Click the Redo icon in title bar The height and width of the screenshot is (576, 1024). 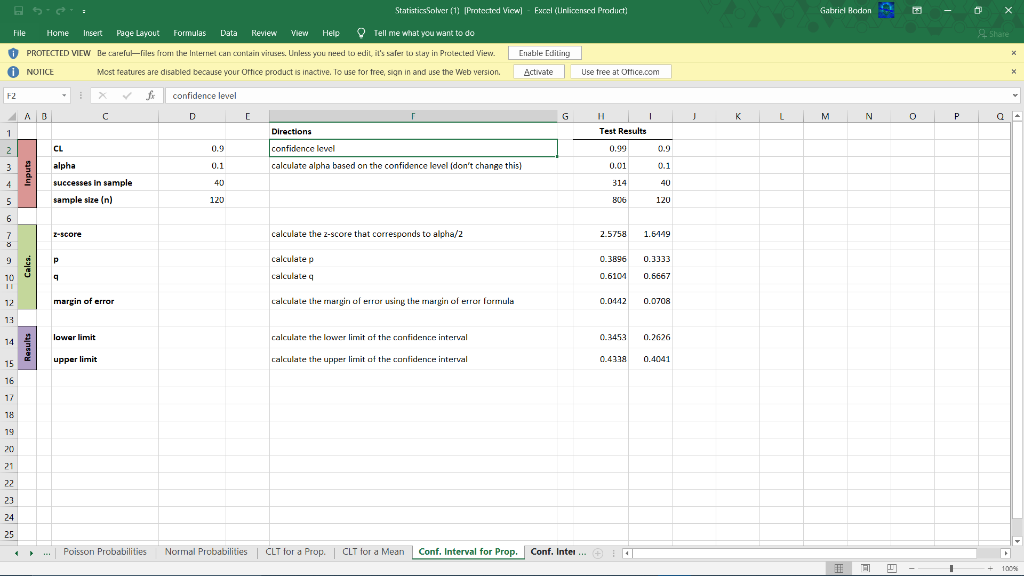point(60,10)
